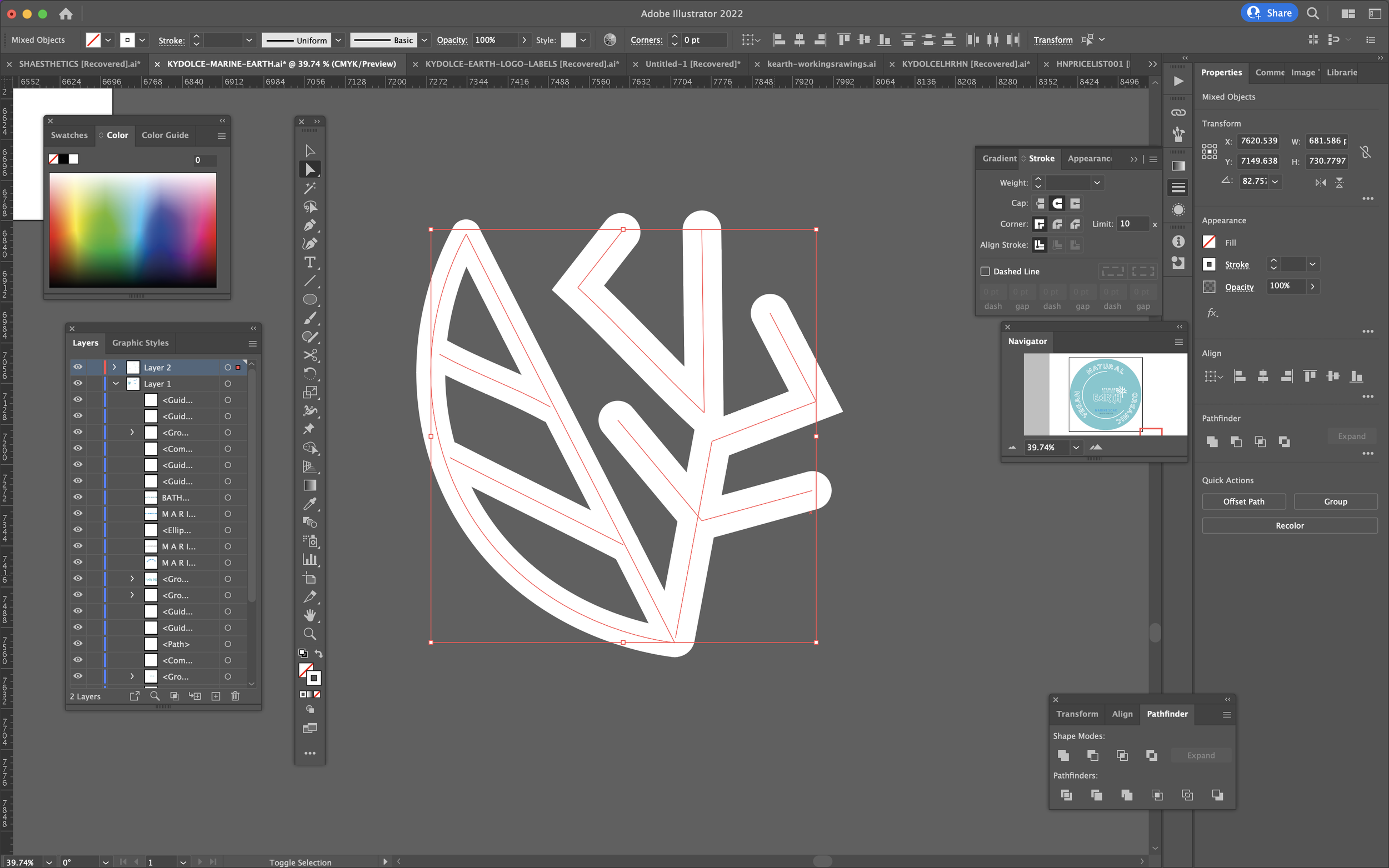Image resolution: width=1389 pixels, height=868 pixels.
Task: Collapse Layer 1 disclosure arrow
Action: [116, 384]
